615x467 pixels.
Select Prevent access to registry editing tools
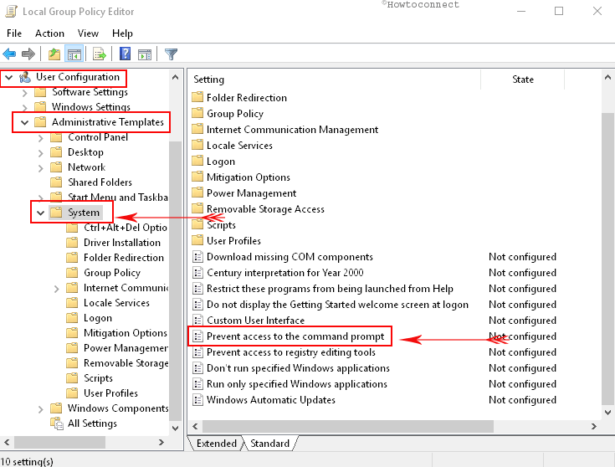coord(291,352)
